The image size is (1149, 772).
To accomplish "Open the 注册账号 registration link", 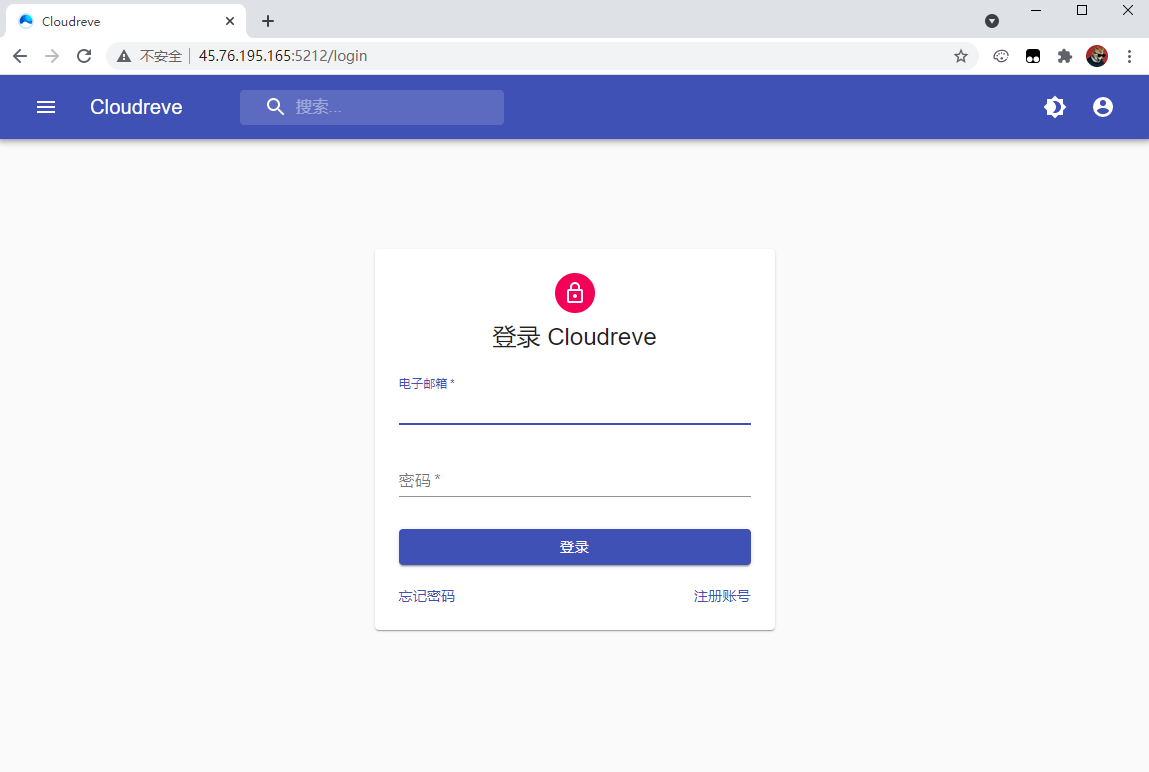I will (x=722, y=595).
